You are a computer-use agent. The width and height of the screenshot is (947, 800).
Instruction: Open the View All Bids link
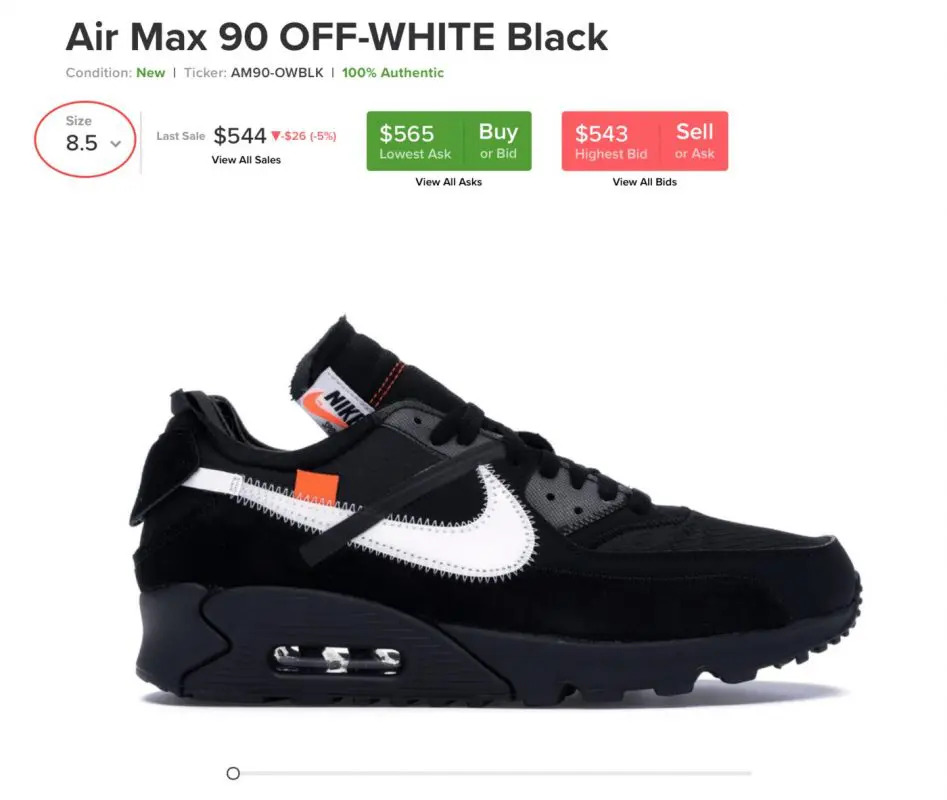(644, 182)
